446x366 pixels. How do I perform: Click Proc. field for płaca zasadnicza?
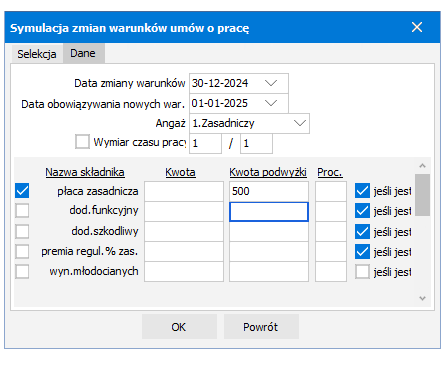point(331,191)
